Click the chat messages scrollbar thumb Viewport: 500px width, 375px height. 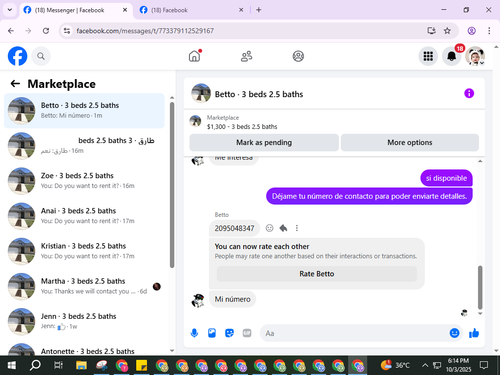click(480, 287)
